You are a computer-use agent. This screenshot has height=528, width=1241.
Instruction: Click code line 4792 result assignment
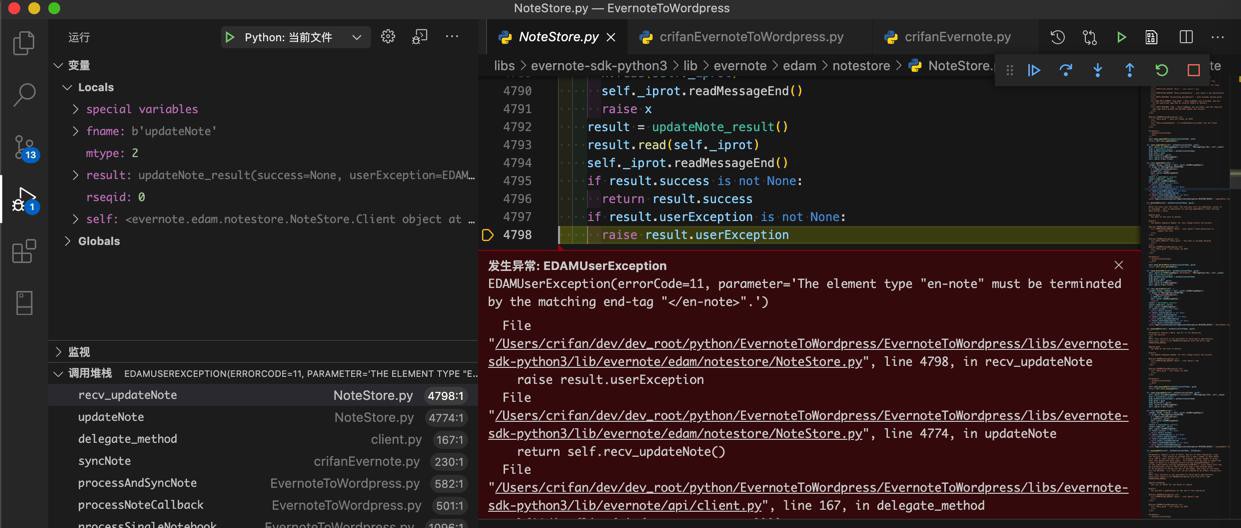[688, 127]
